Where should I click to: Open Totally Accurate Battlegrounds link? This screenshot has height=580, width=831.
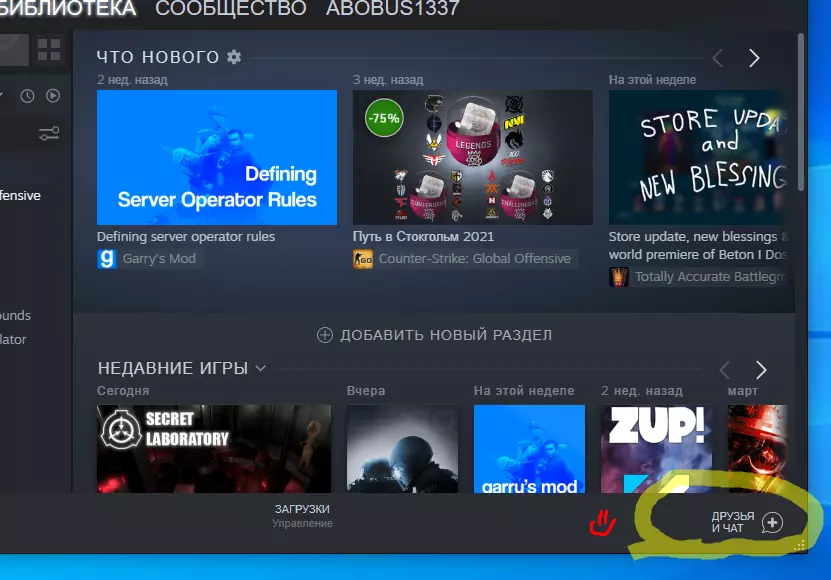[711, 277]
